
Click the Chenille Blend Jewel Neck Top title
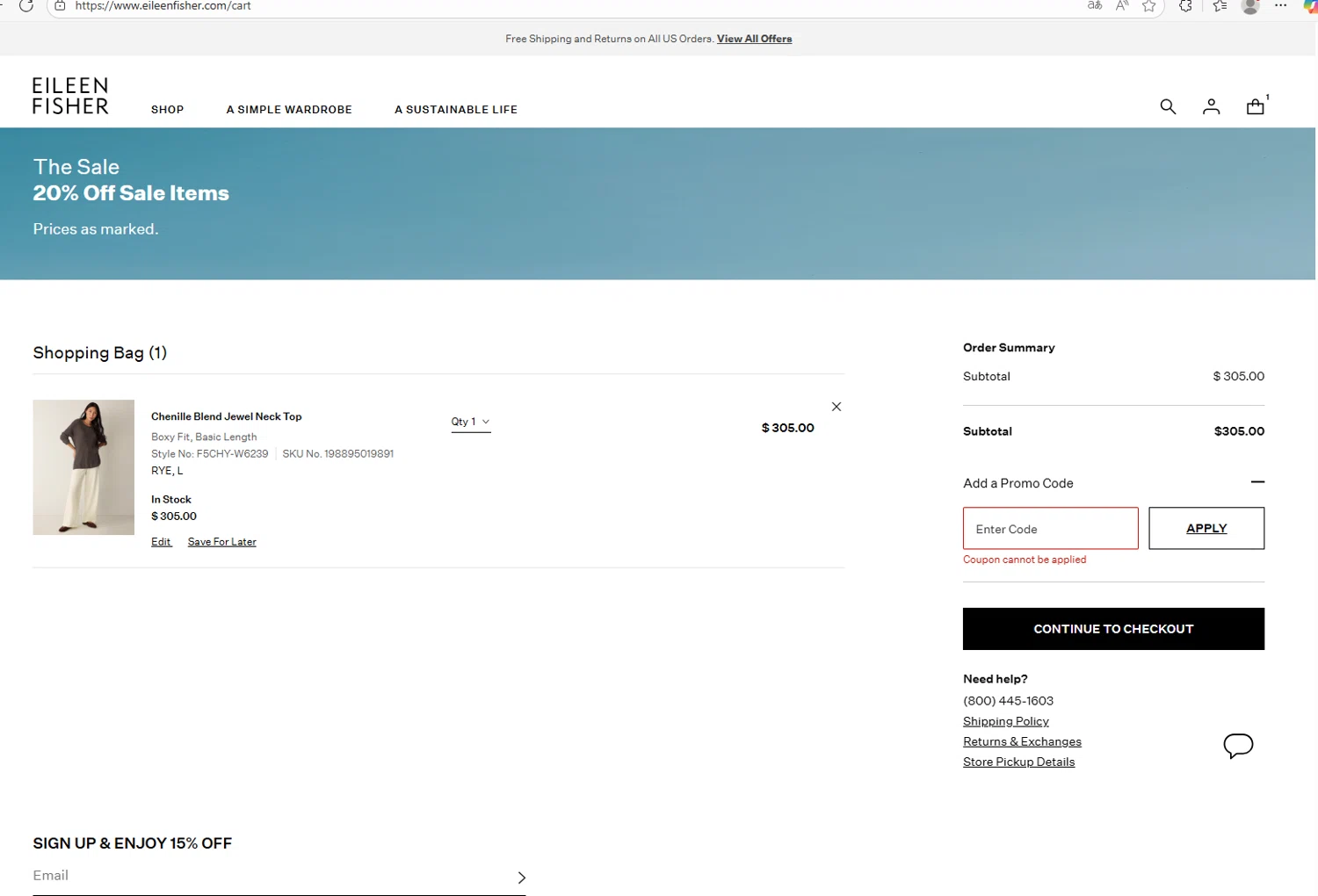226,416
